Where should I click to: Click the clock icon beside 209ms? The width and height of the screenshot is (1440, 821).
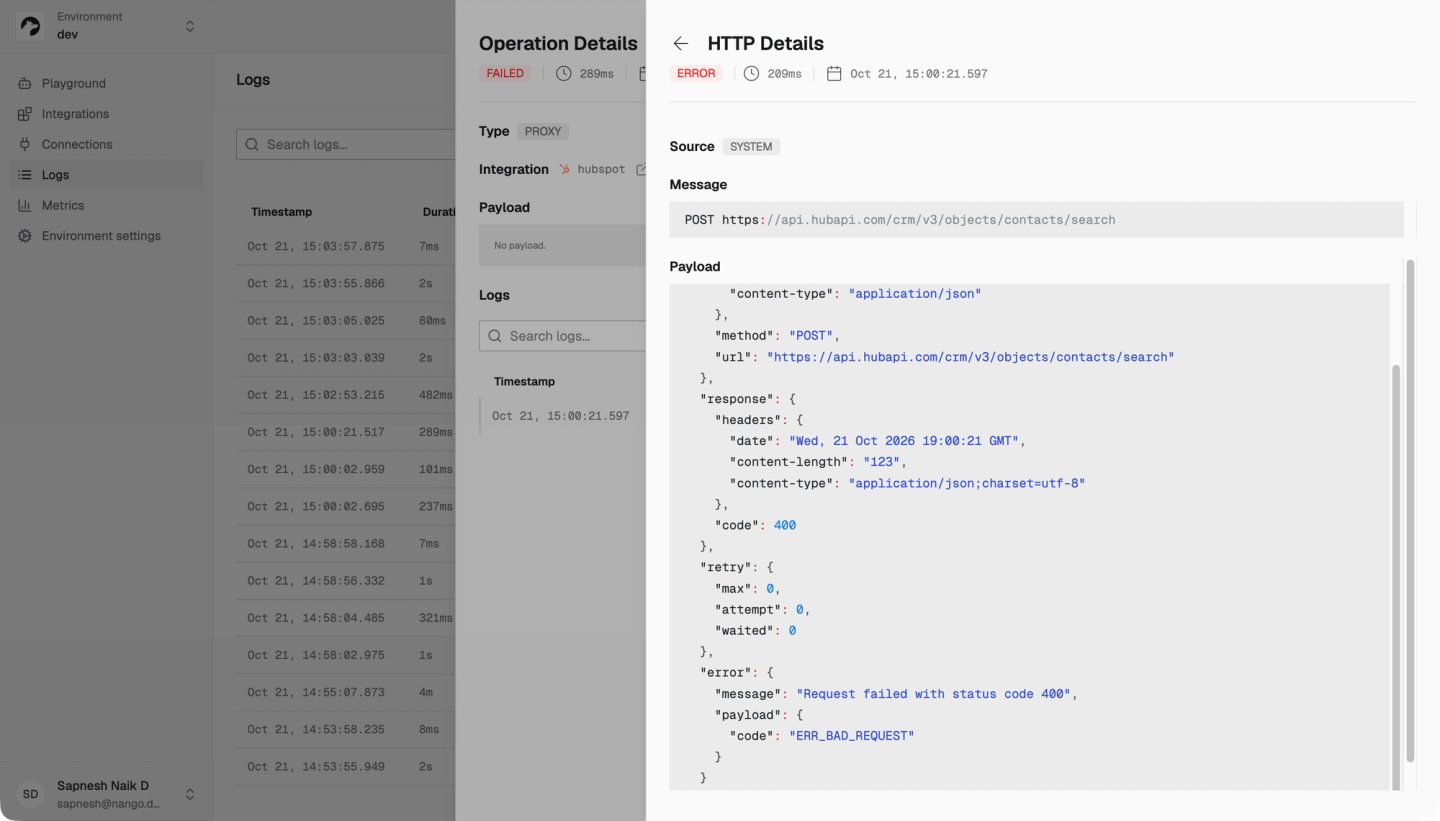(753, 74)
